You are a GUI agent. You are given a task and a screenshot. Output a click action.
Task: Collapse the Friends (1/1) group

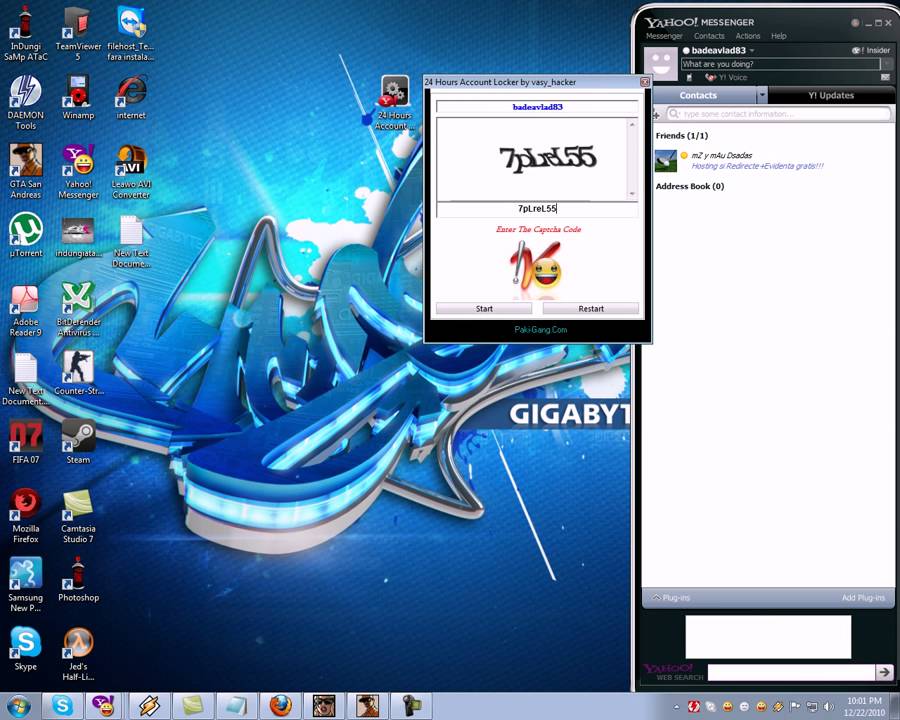(681, 136)
